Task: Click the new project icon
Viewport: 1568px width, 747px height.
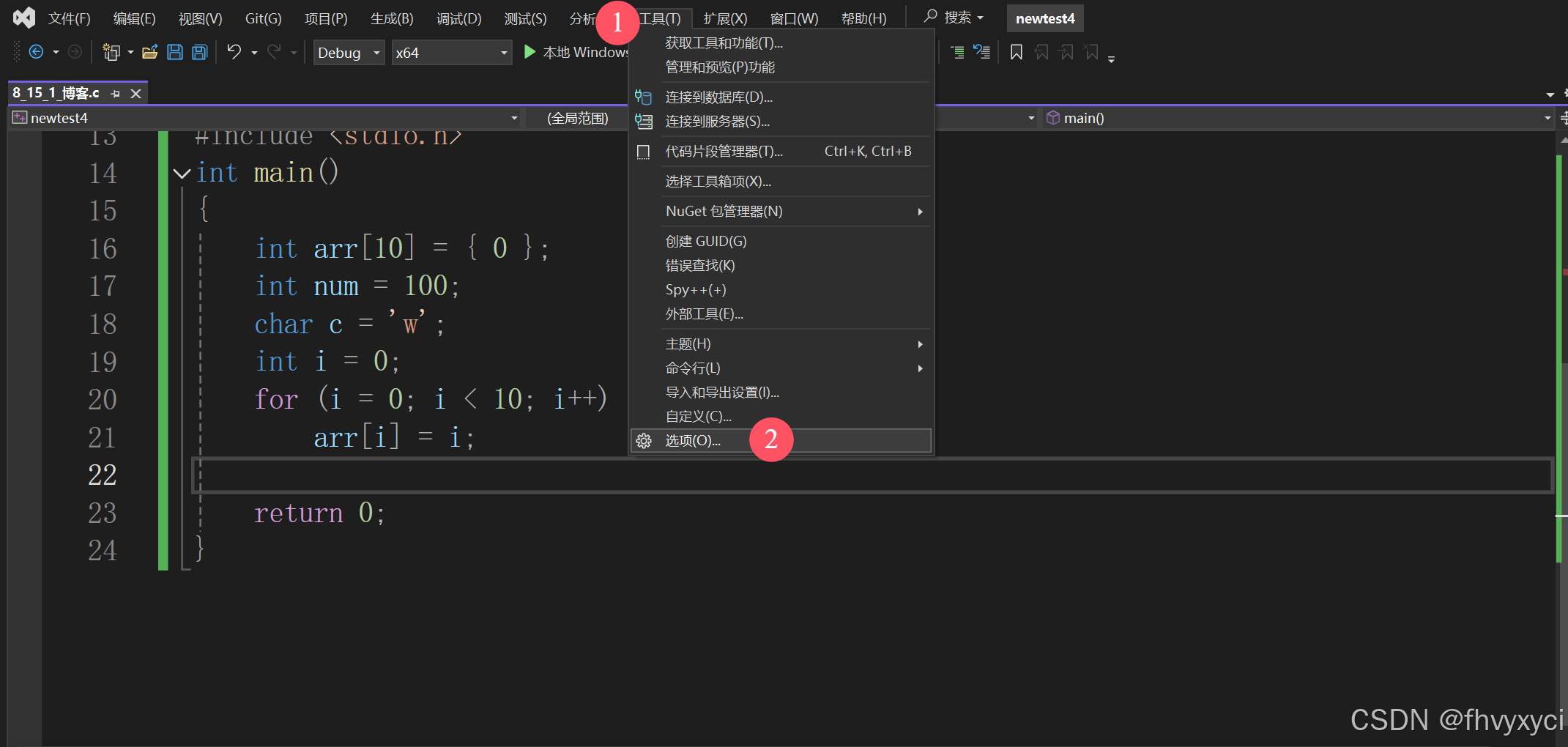Action: click(x=111, y=52)
